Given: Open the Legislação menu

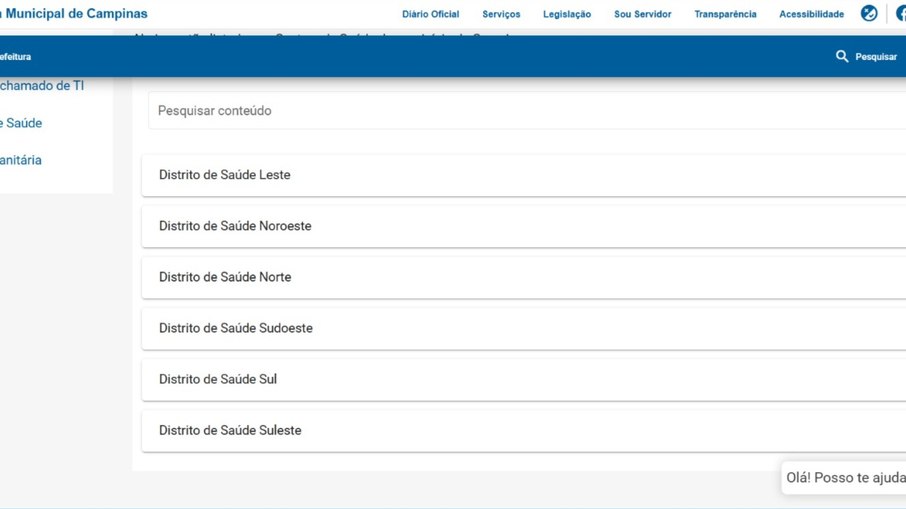Looking at the screenshot, I should pyautogui.click(x=567, y=14).
